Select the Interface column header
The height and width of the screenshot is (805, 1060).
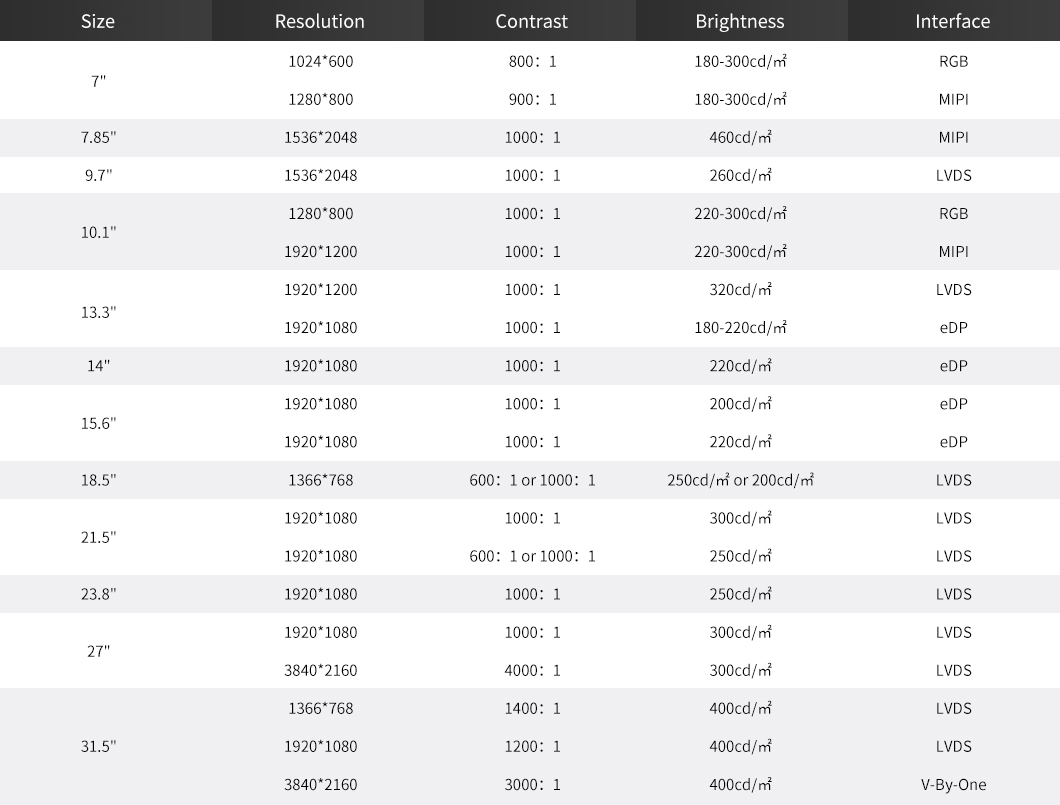point(953,21)
